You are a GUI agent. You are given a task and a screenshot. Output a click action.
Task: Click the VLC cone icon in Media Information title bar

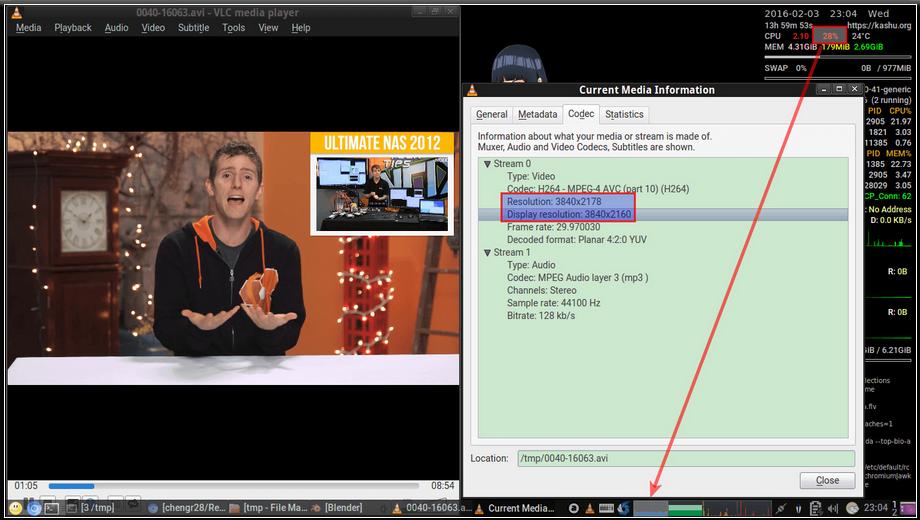tap(472, 90)
